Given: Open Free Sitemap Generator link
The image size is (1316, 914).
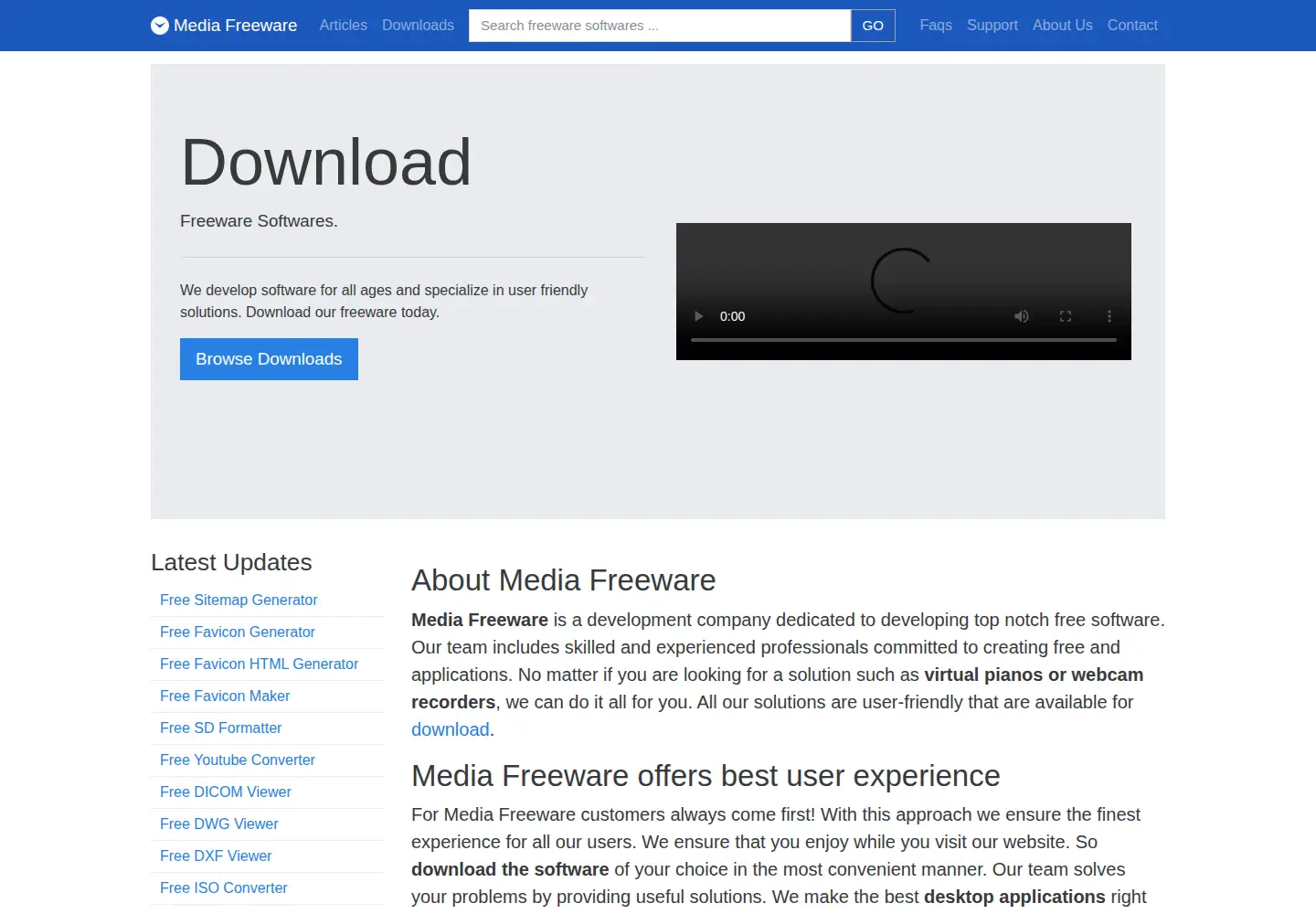Looking at the screenshot, I should 239,600.
